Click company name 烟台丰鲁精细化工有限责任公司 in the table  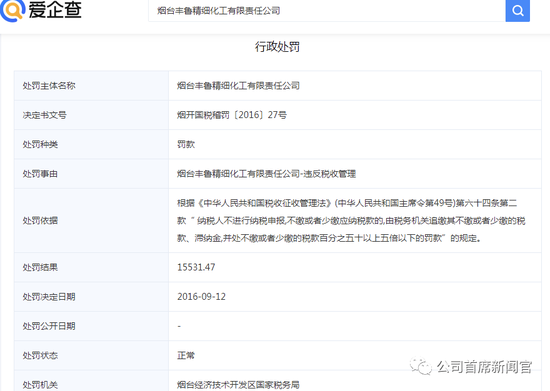238,86
